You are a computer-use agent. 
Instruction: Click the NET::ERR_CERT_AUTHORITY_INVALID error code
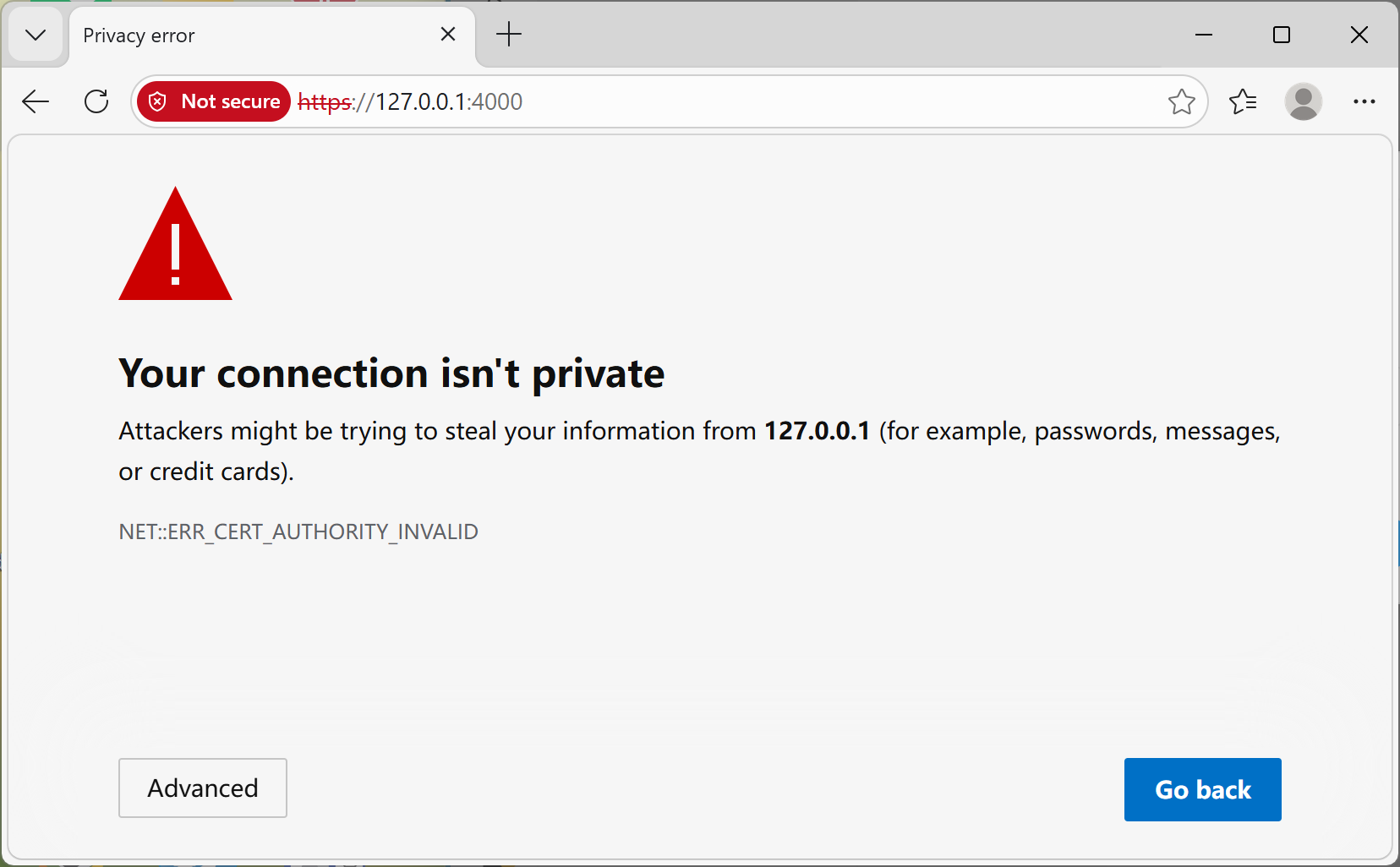pos(298,532)
